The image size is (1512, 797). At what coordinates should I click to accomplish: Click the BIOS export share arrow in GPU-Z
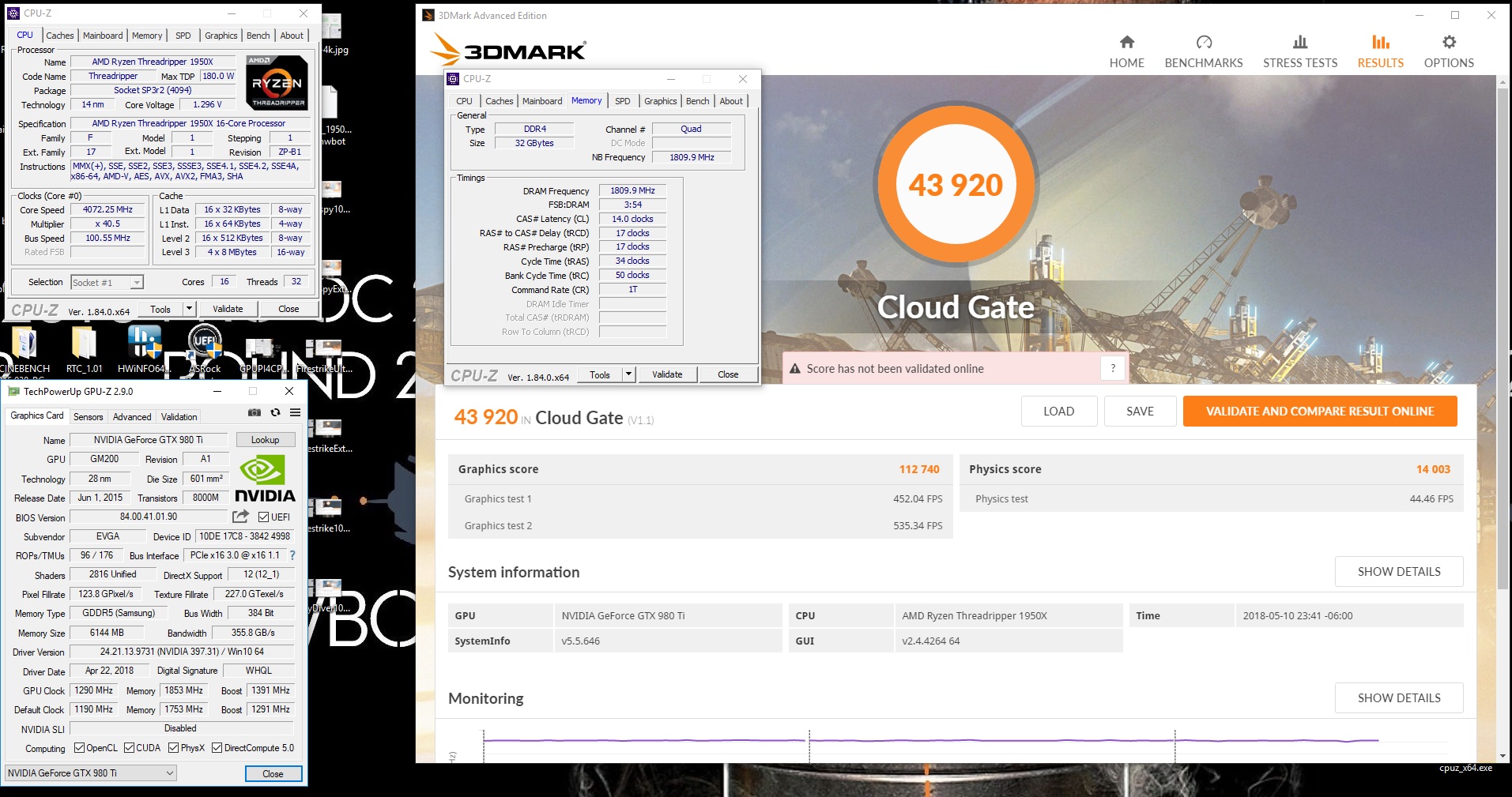(x=240, y=517)
